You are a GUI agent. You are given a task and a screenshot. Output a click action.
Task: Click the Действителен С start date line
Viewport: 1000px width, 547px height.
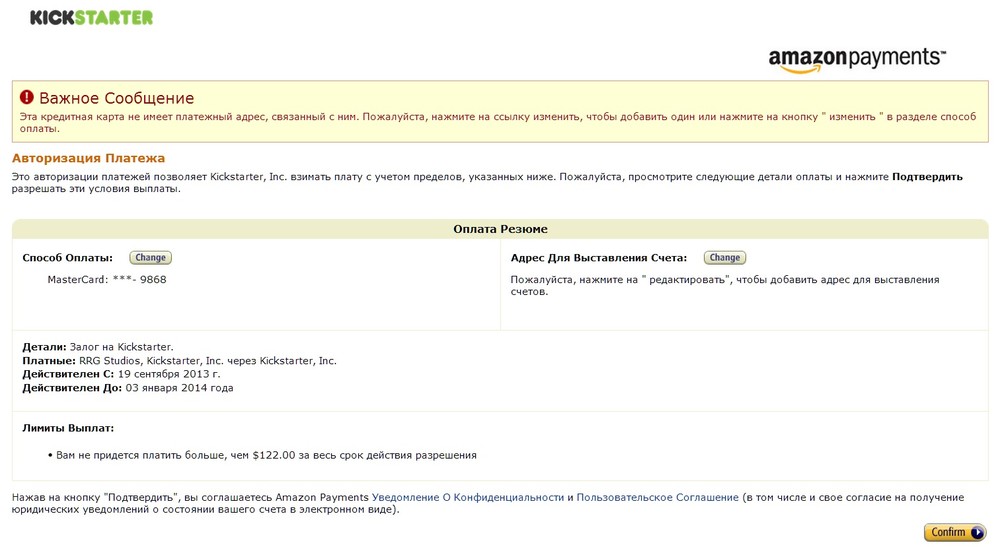tap(121, 374)
